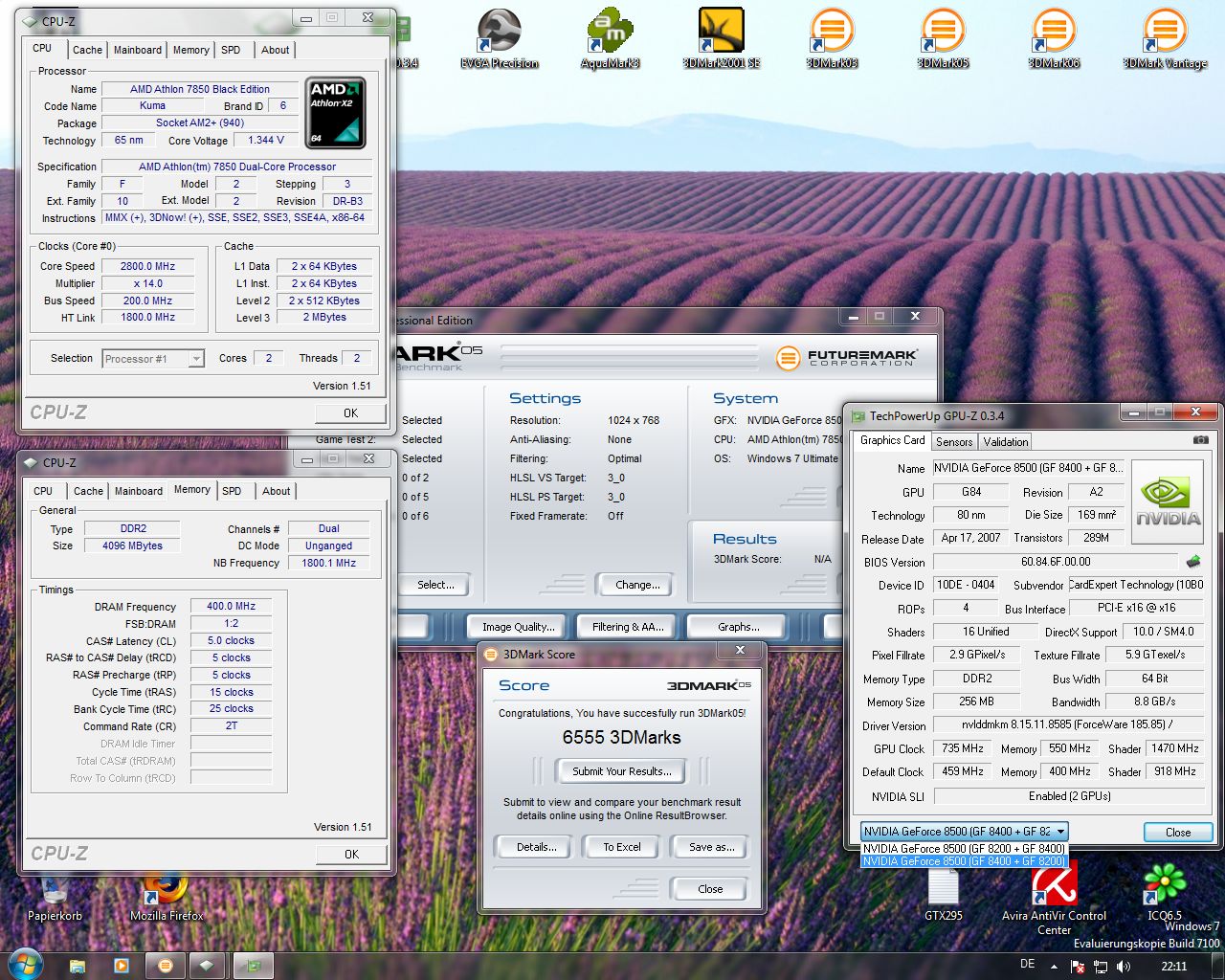Image resolution: width=1225 pixels, height=980 pixels.
Task: Open the Mozilla Firefox desktop shortcut
Action: pyautogui.click(x=167, y=900)
